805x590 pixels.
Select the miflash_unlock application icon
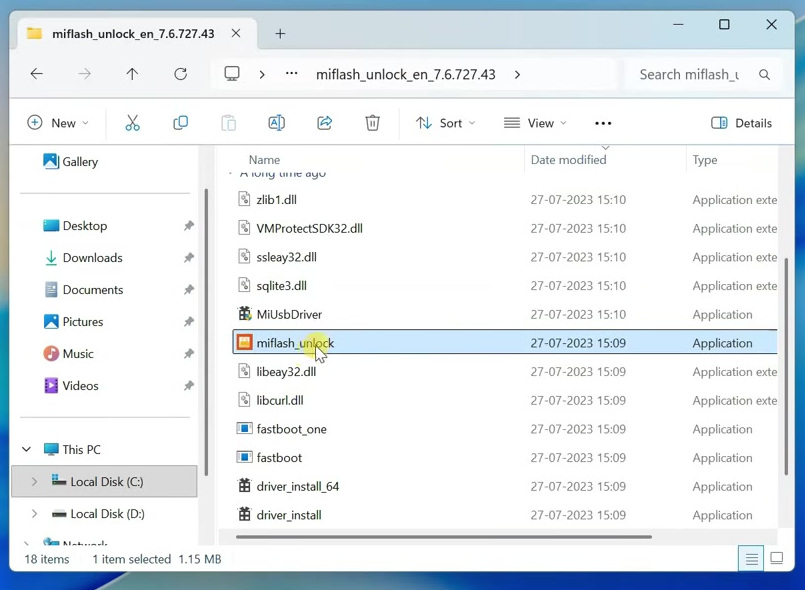coord(244,342)
